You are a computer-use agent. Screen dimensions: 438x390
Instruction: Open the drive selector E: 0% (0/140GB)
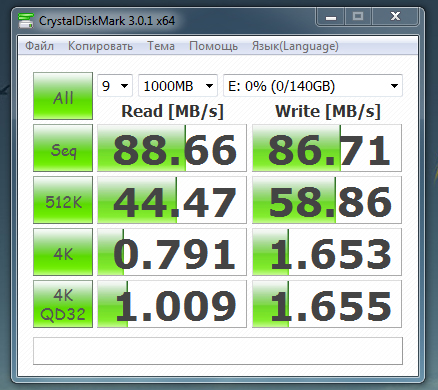pyautogui.click(x=313, y=86)
